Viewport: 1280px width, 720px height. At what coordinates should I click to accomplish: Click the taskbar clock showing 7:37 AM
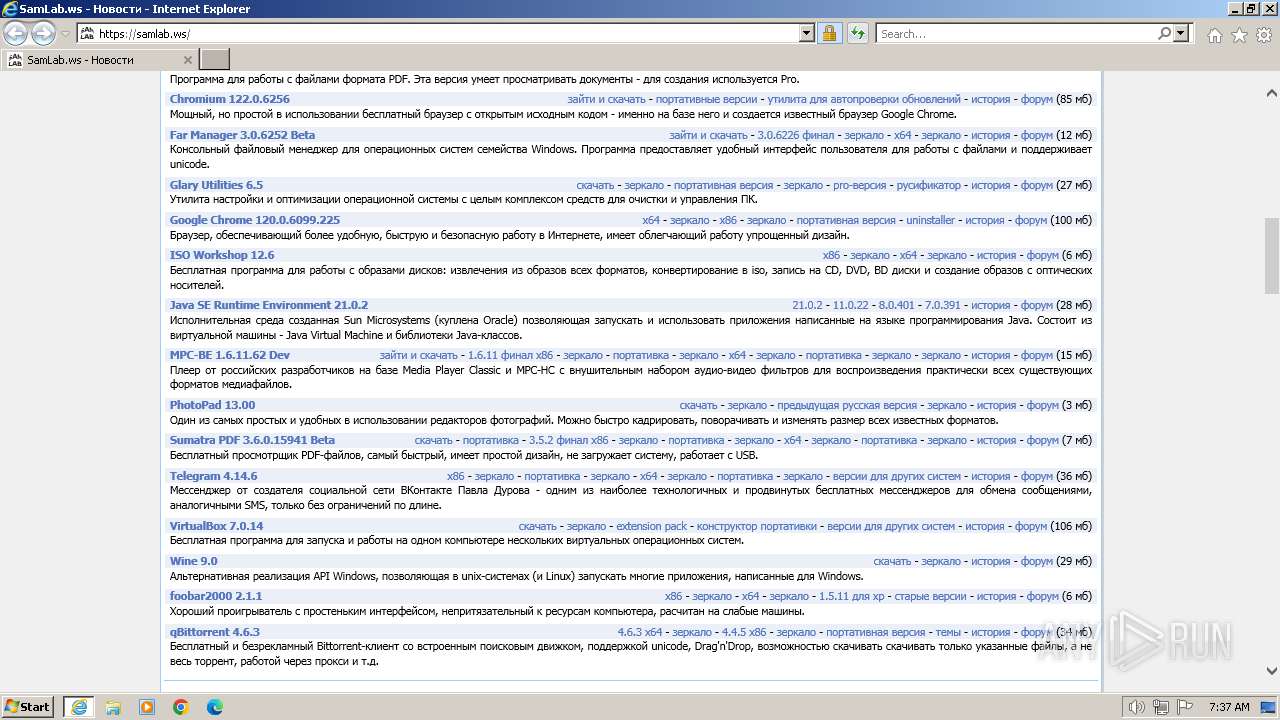pos(1228,707)
